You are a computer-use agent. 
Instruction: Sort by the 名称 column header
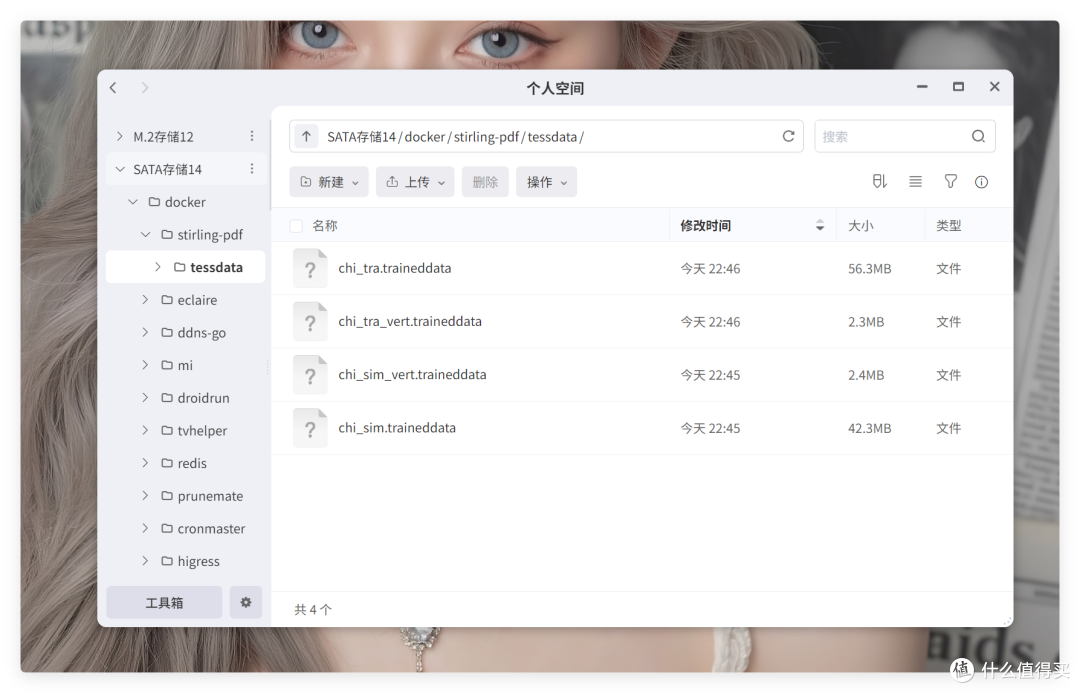324,226
